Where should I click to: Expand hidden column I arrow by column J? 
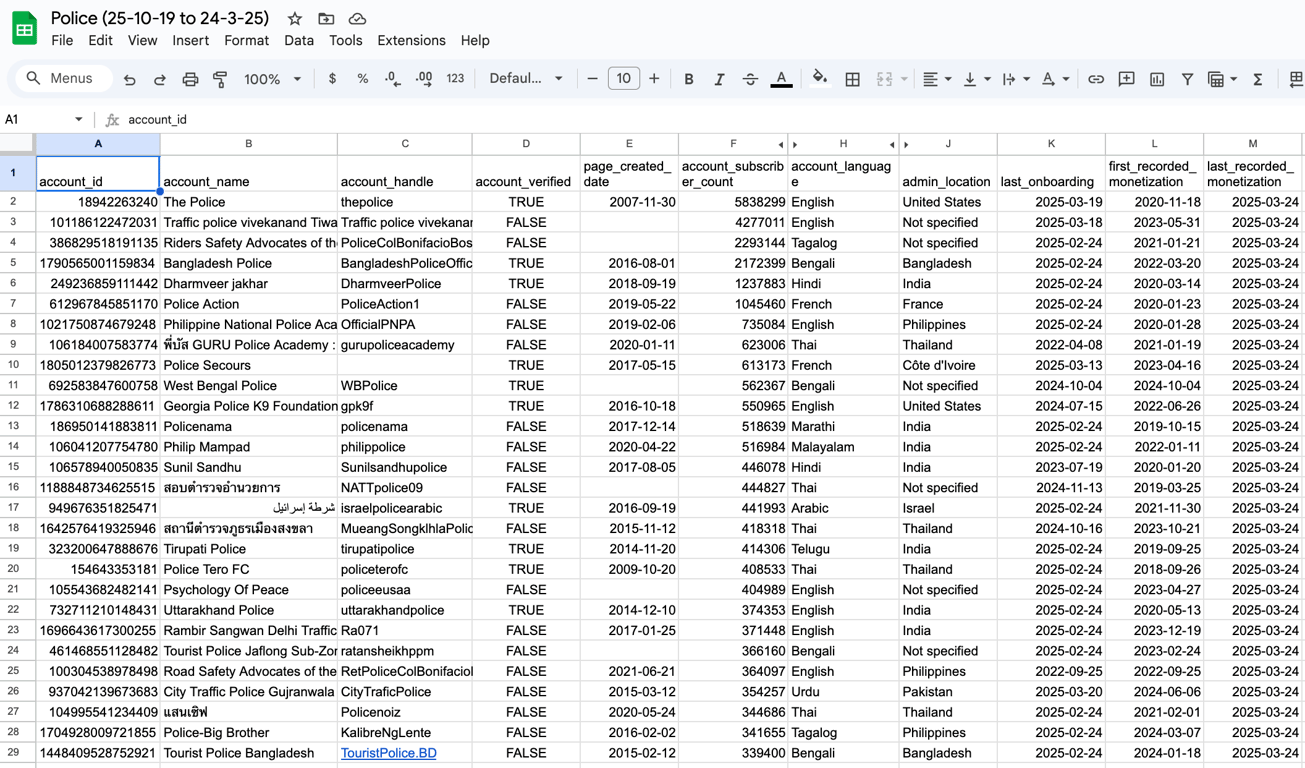coord(906,144)
